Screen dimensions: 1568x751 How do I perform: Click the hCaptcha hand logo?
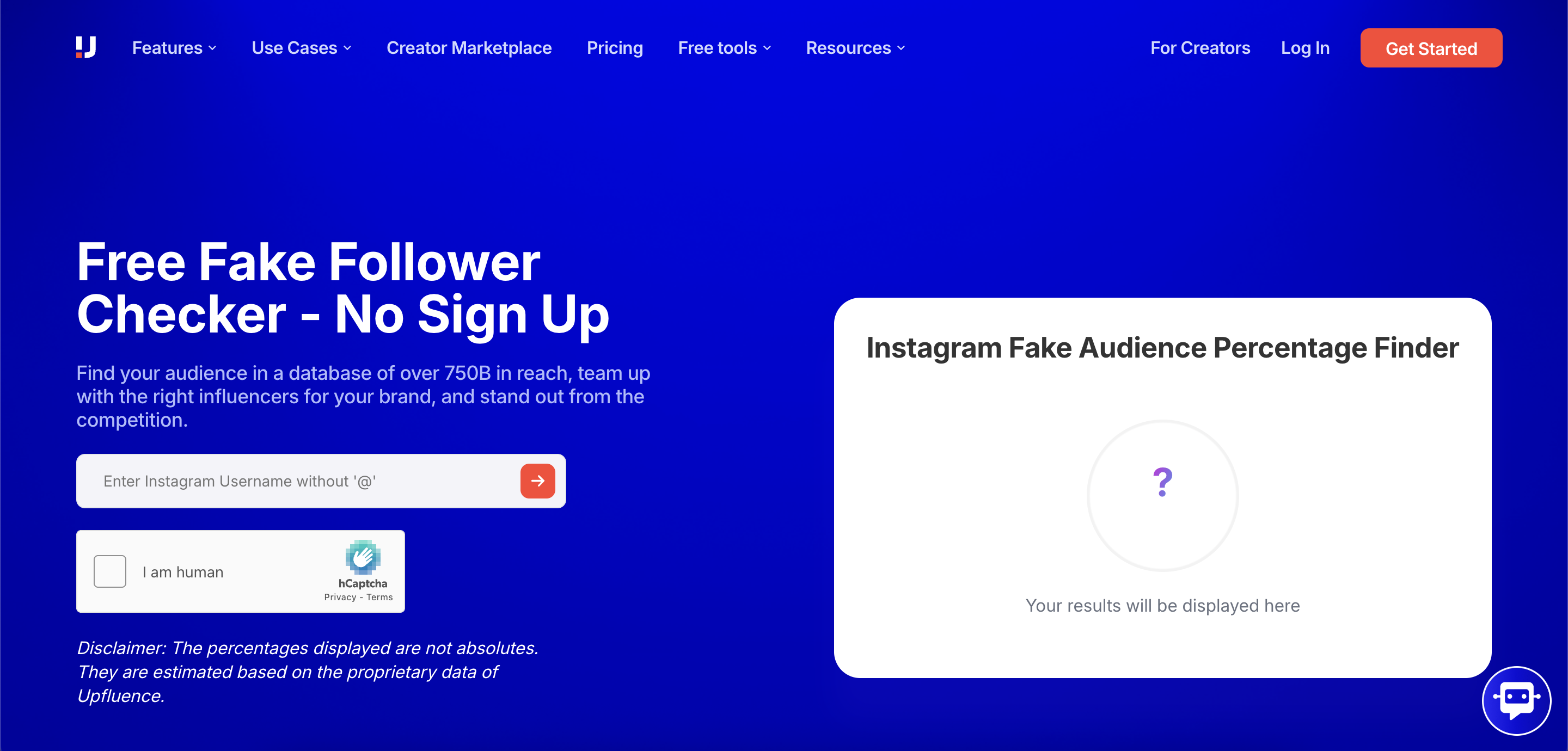click(363, 557)
